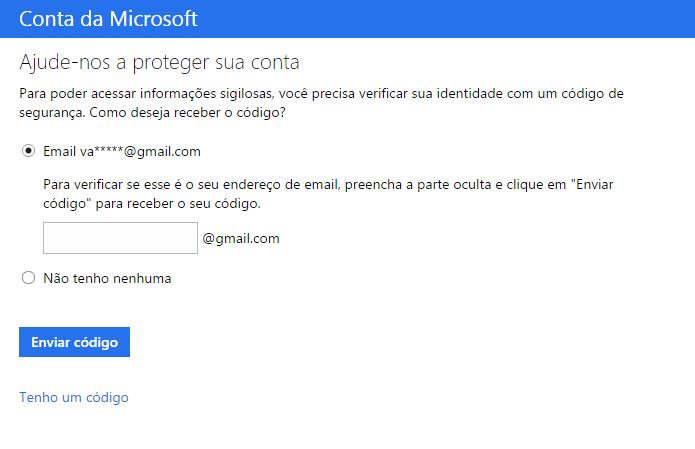Click the '@gmail.com' suffix beside the text box

tap(241, 238)
